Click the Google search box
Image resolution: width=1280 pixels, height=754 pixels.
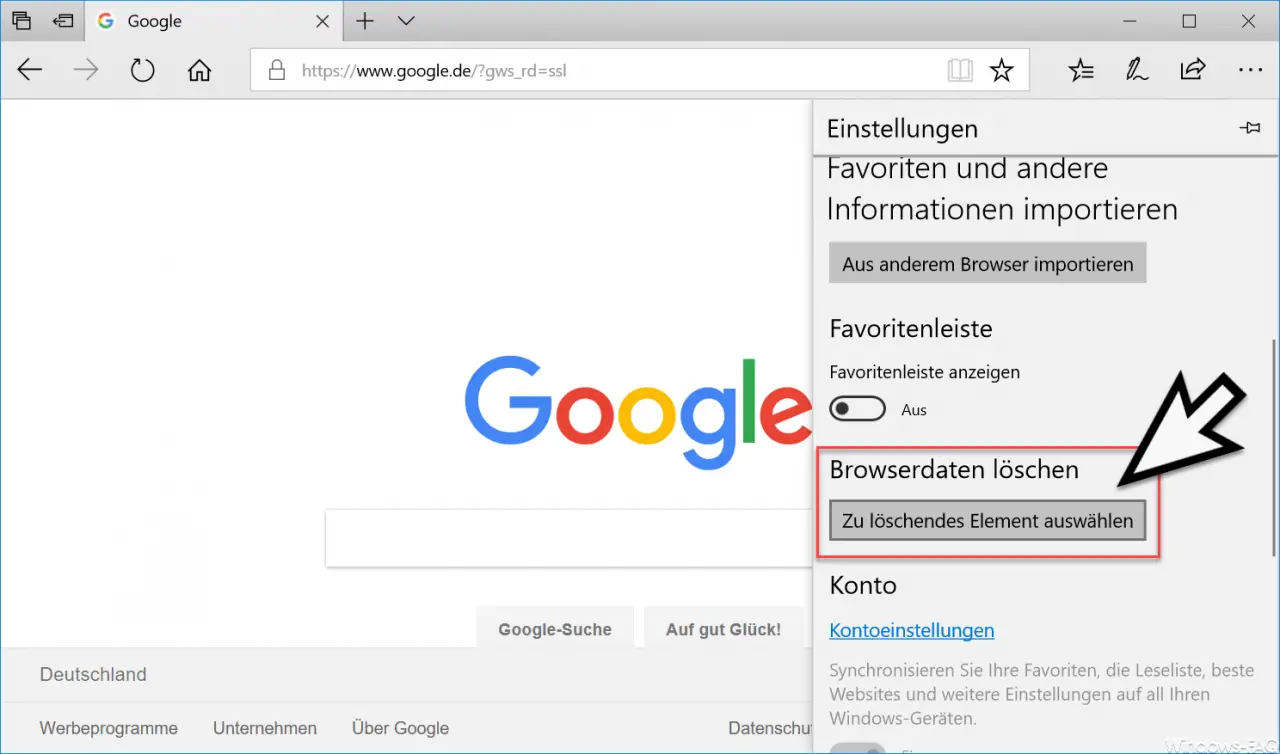(568, 538)
